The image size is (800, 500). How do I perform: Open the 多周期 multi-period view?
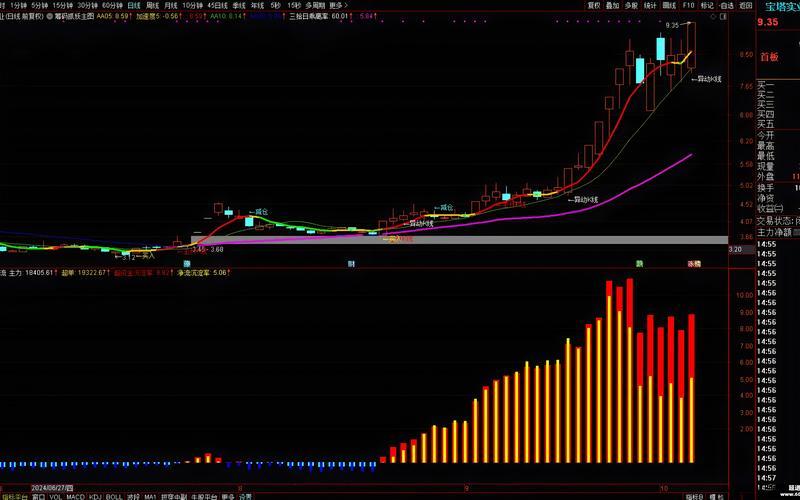click(315, 5)
